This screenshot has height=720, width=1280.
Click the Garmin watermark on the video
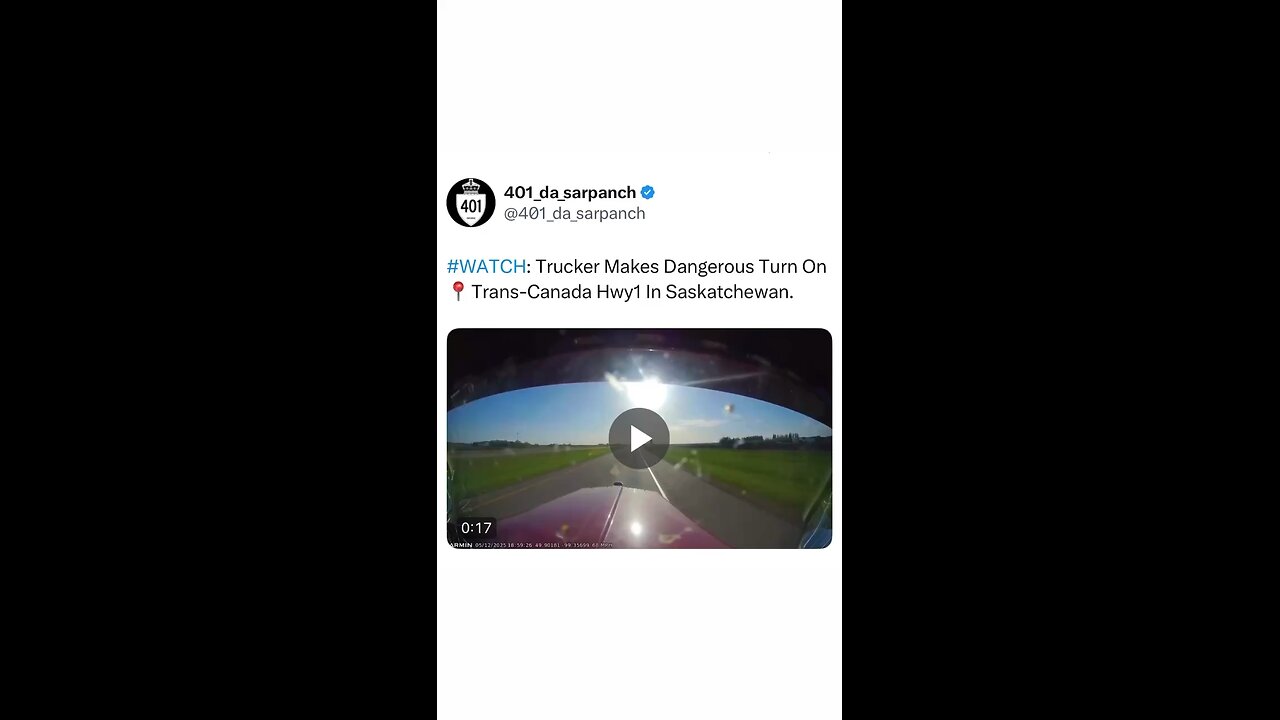coord(460,545)
